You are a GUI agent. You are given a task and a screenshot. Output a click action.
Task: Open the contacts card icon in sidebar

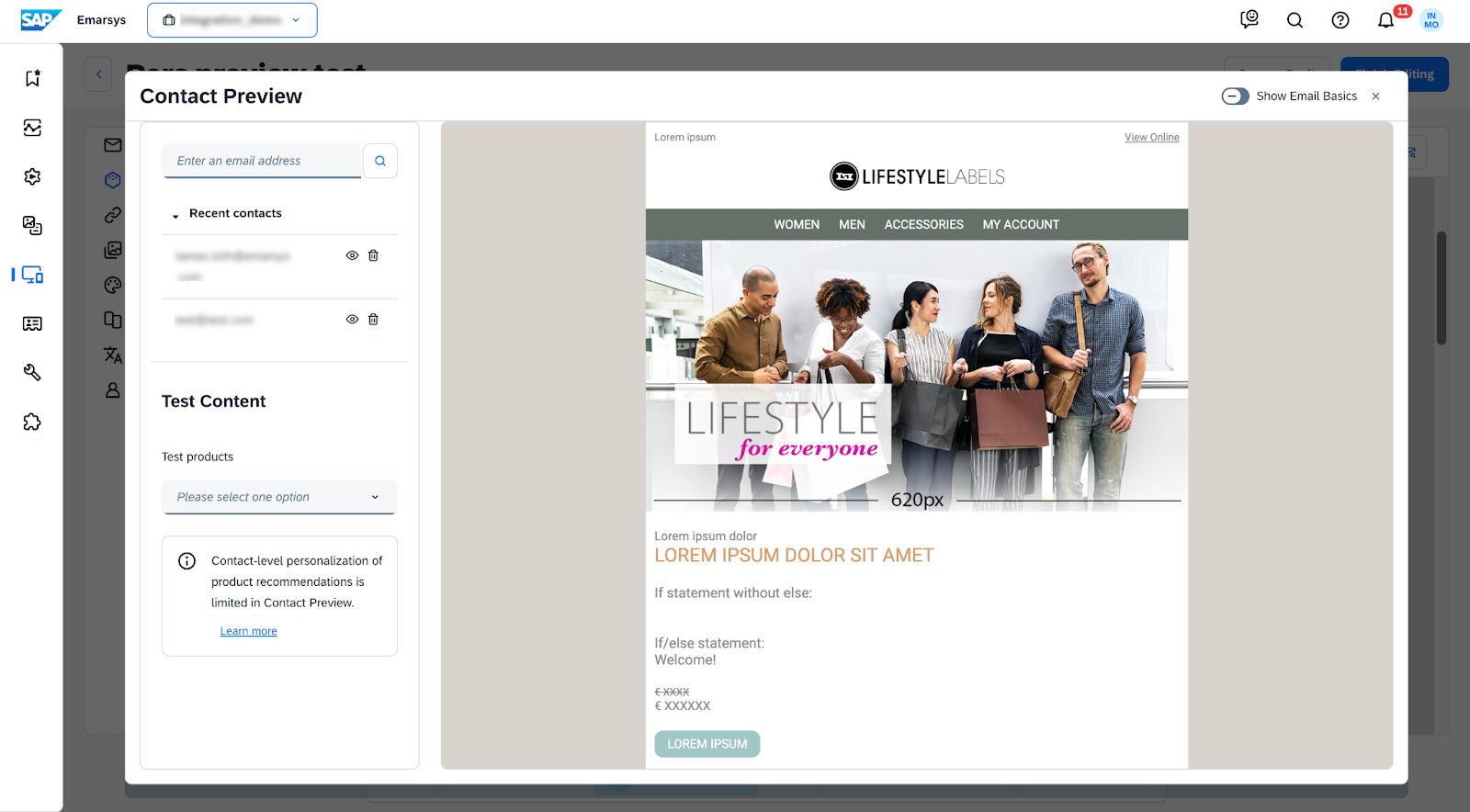pyautogui.click(x=32, y=323)
